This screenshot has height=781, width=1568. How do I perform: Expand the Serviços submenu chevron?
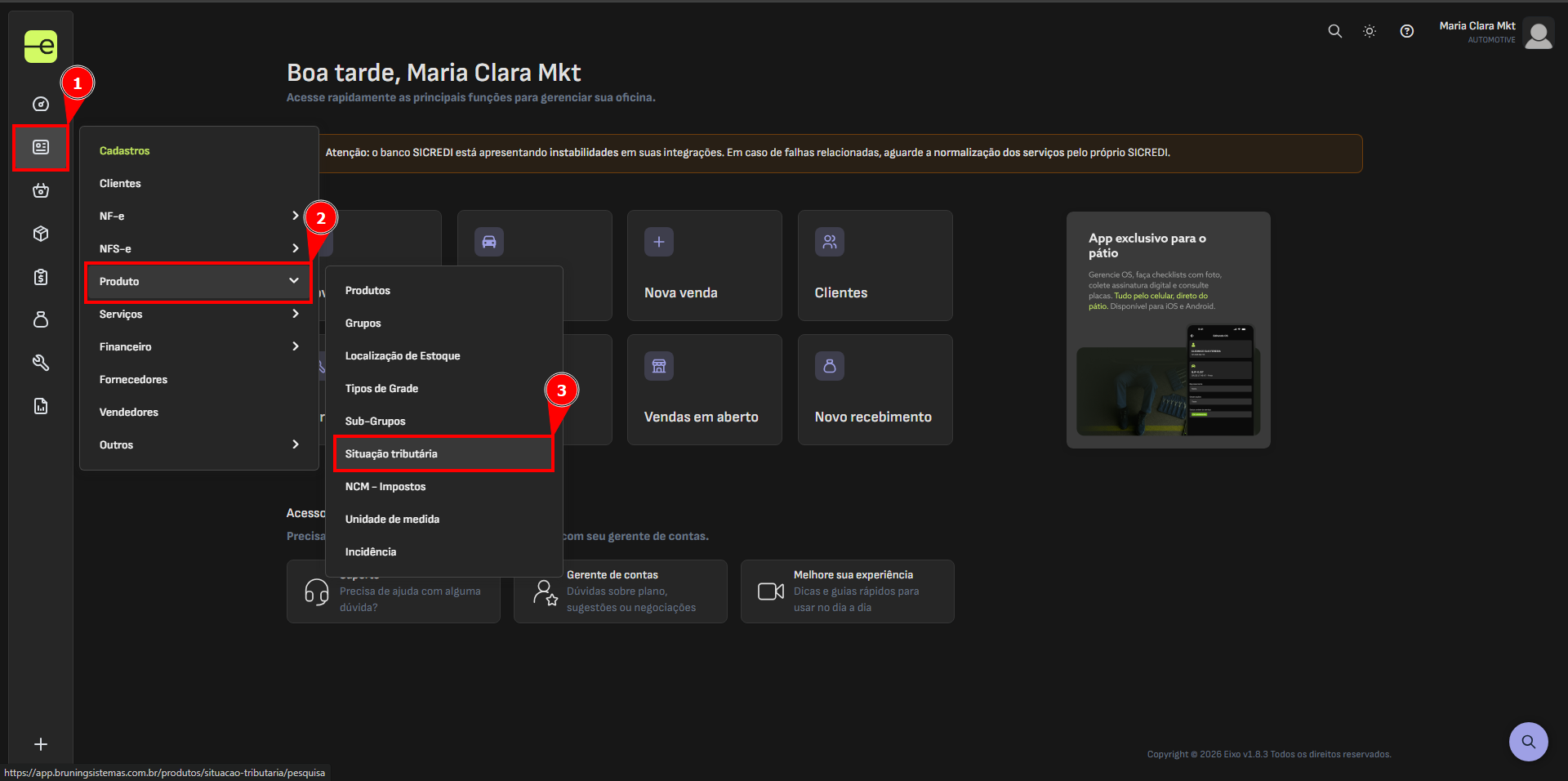[x=295, y=314]
